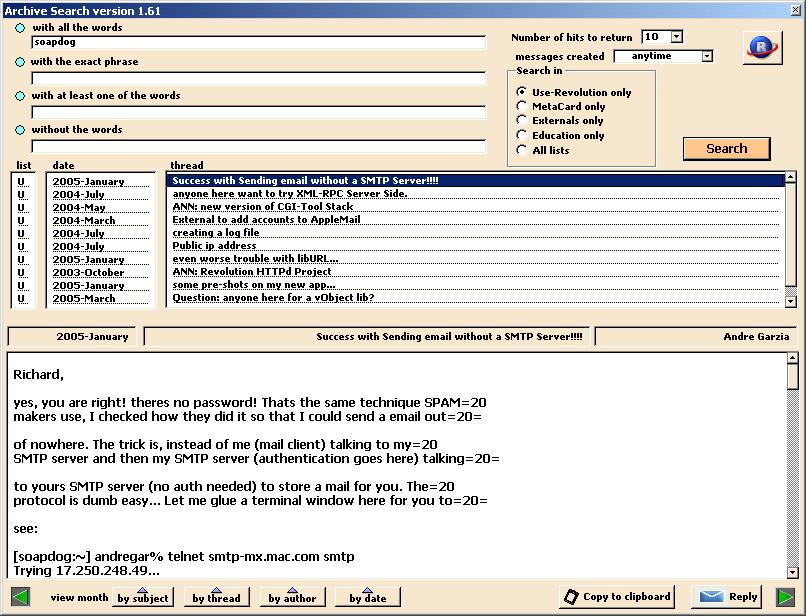Click the cyan bullet beside 'with at least one of the words'
The height and width of the screenshot is (616, 806).
point(21,96)
